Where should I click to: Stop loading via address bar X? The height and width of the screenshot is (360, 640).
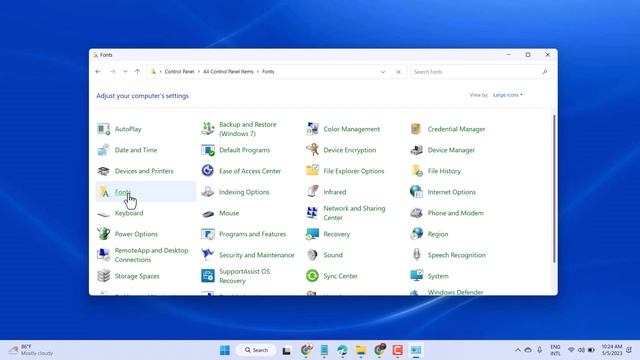click(398, 72)
